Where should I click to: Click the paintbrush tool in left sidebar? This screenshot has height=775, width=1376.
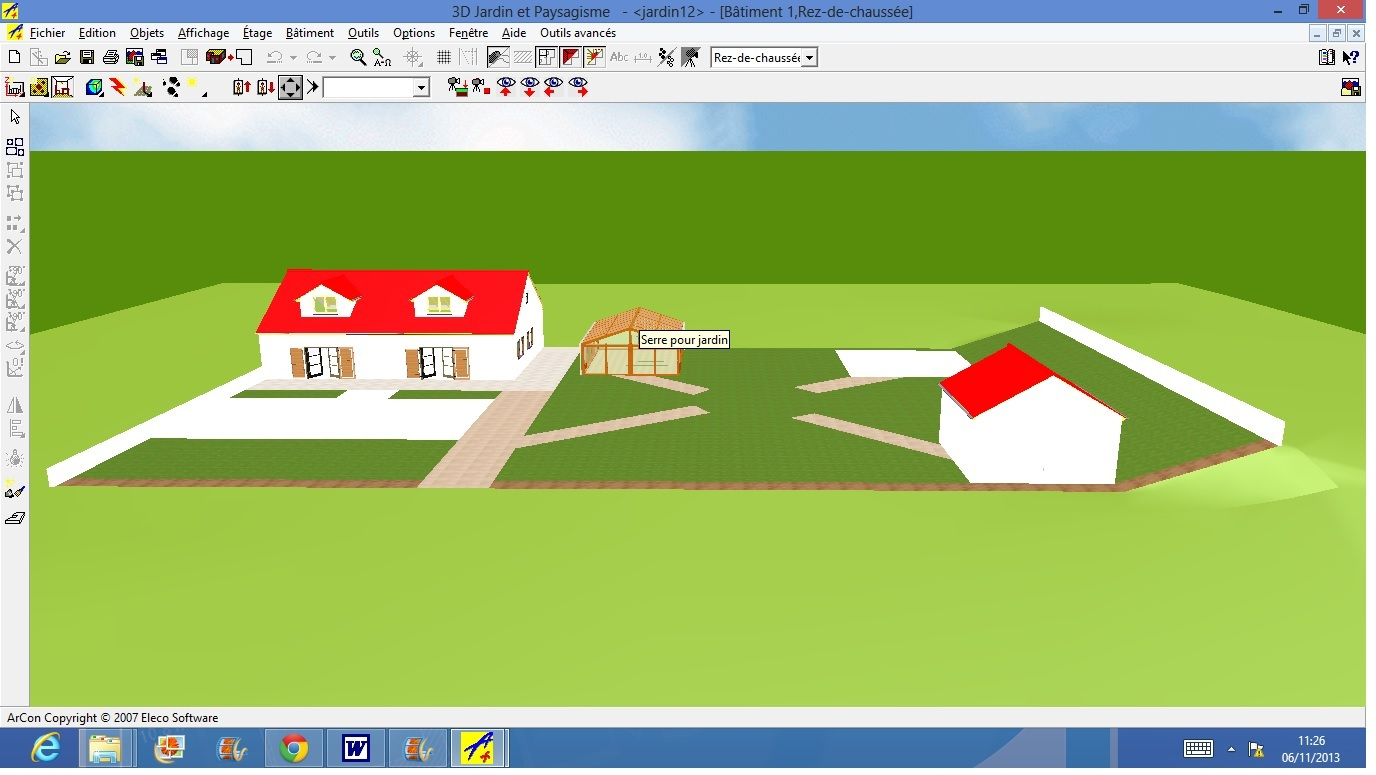click(15, 490)
